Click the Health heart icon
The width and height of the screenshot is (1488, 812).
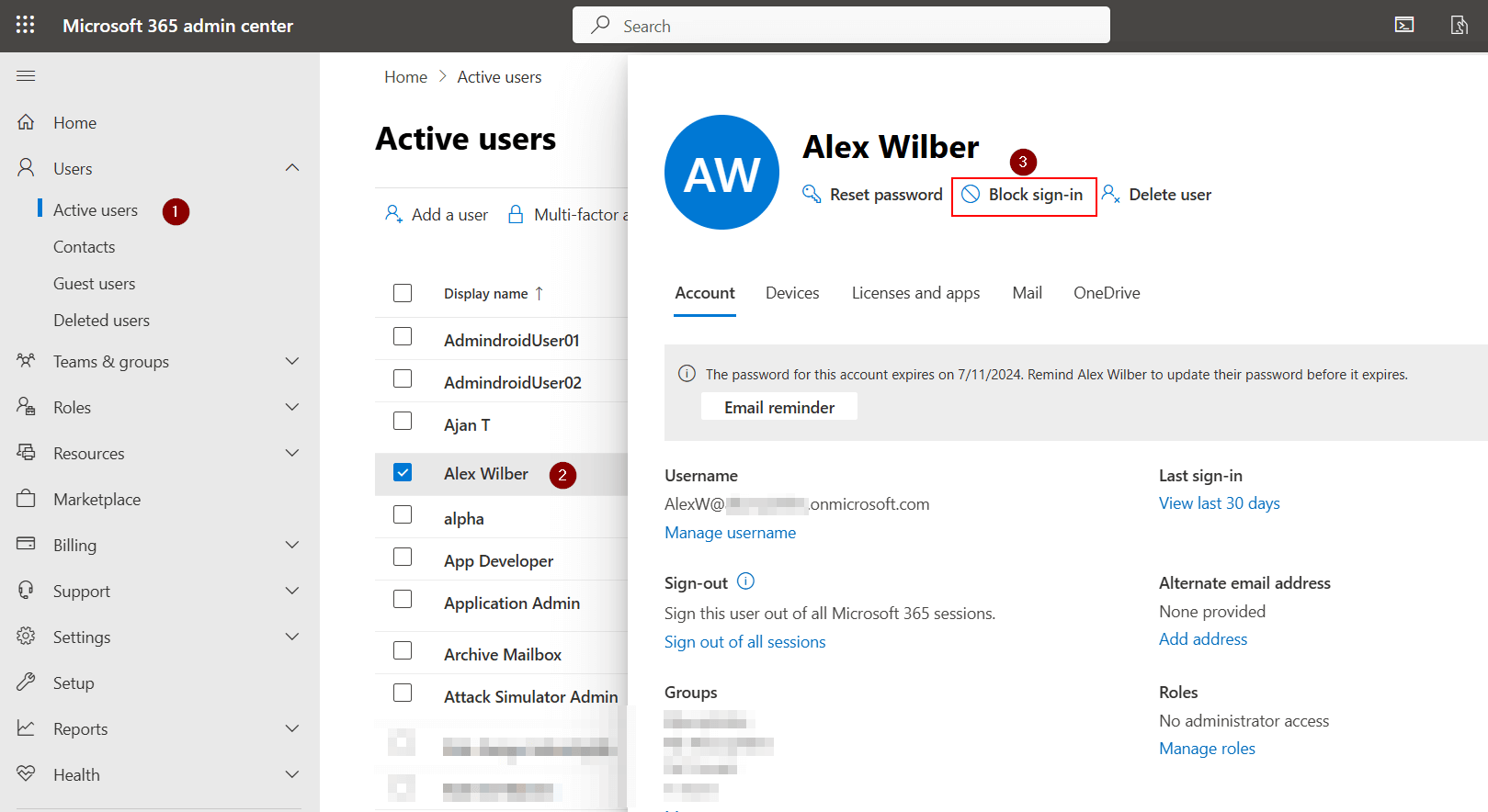26,773
